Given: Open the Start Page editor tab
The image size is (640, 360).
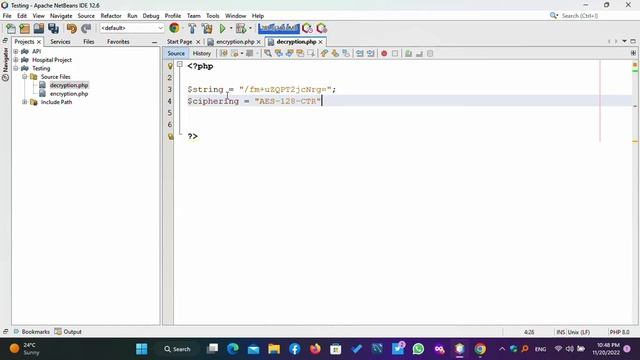Looking at the screenshot, I should tap(180, 42).
